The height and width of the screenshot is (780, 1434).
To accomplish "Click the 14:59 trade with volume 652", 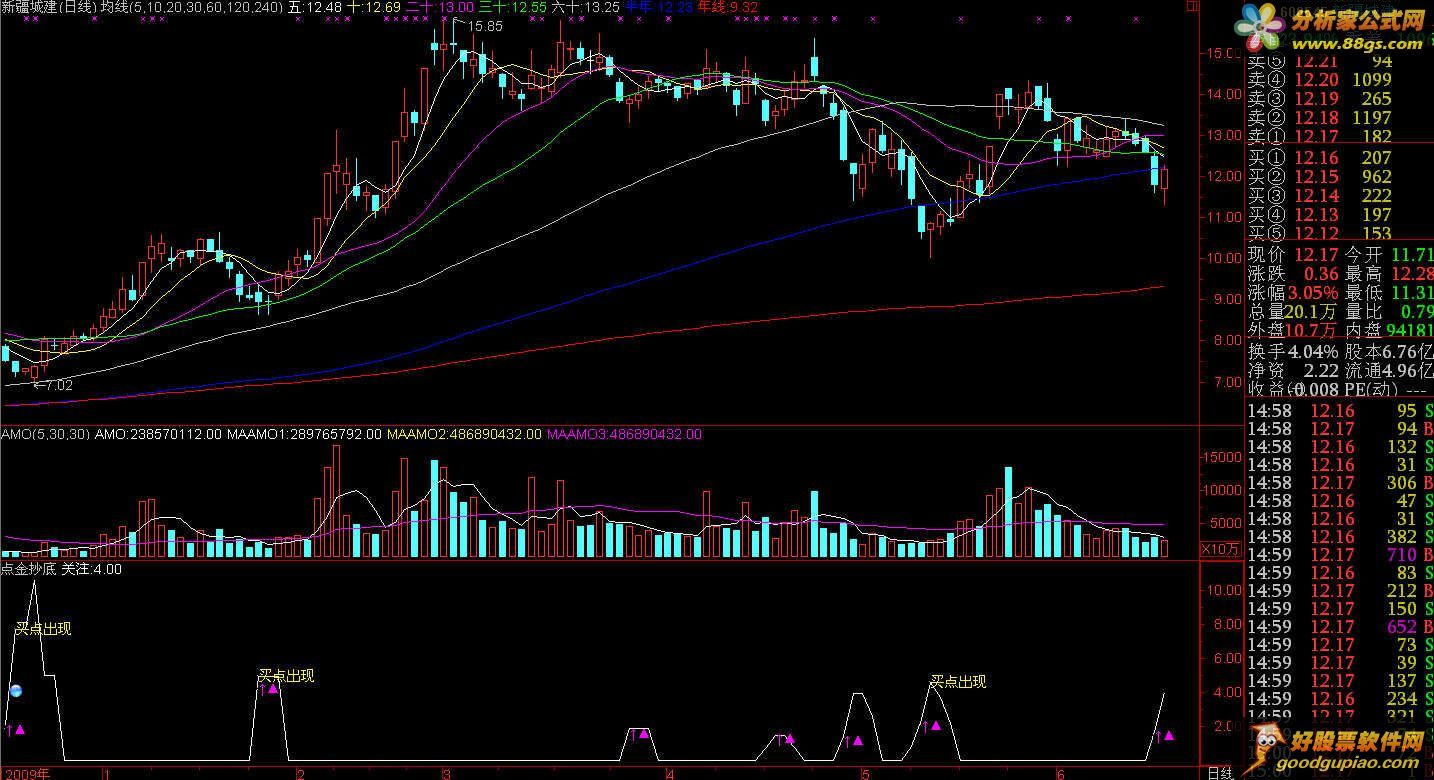I will coord(1339,627).
